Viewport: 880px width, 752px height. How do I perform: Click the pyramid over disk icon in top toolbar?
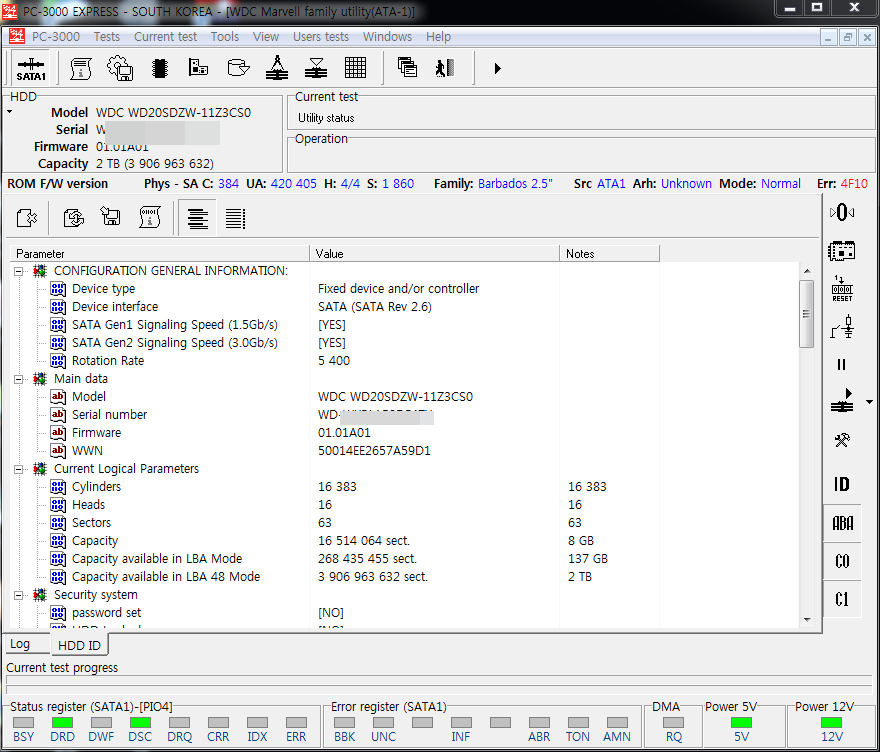click(x=277, y=68)
